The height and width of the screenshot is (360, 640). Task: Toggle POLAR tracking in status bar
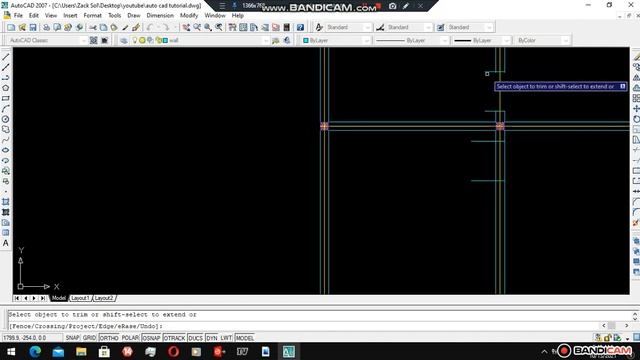pos(130,338)
